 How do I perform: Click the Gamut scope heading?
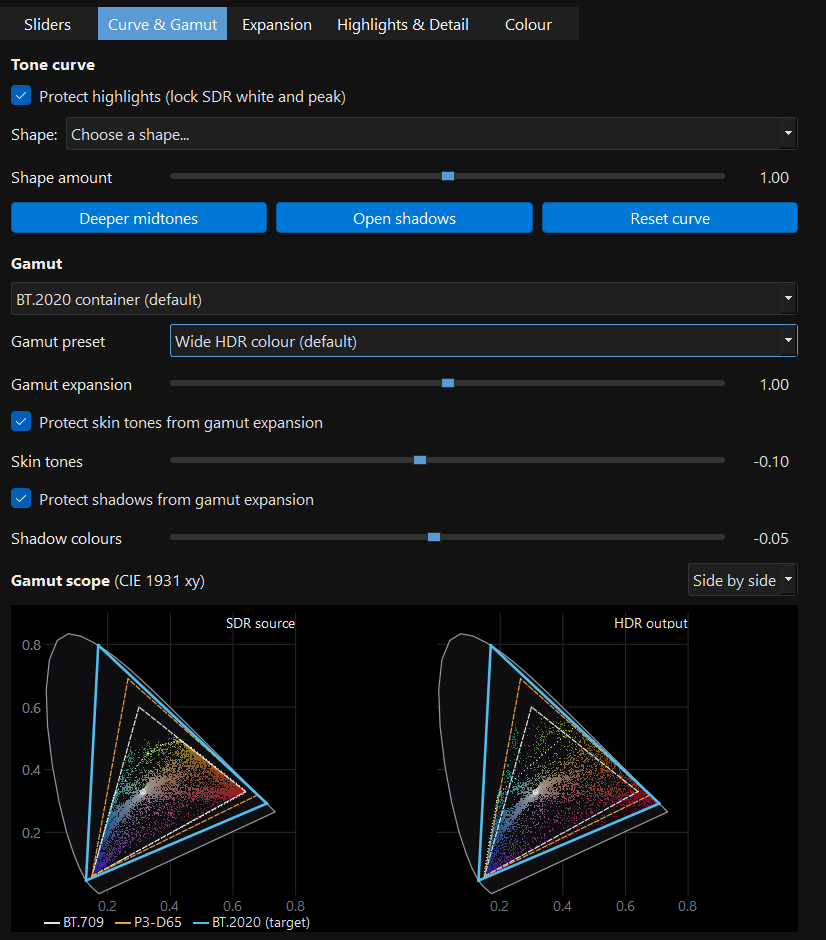(60, 580)
